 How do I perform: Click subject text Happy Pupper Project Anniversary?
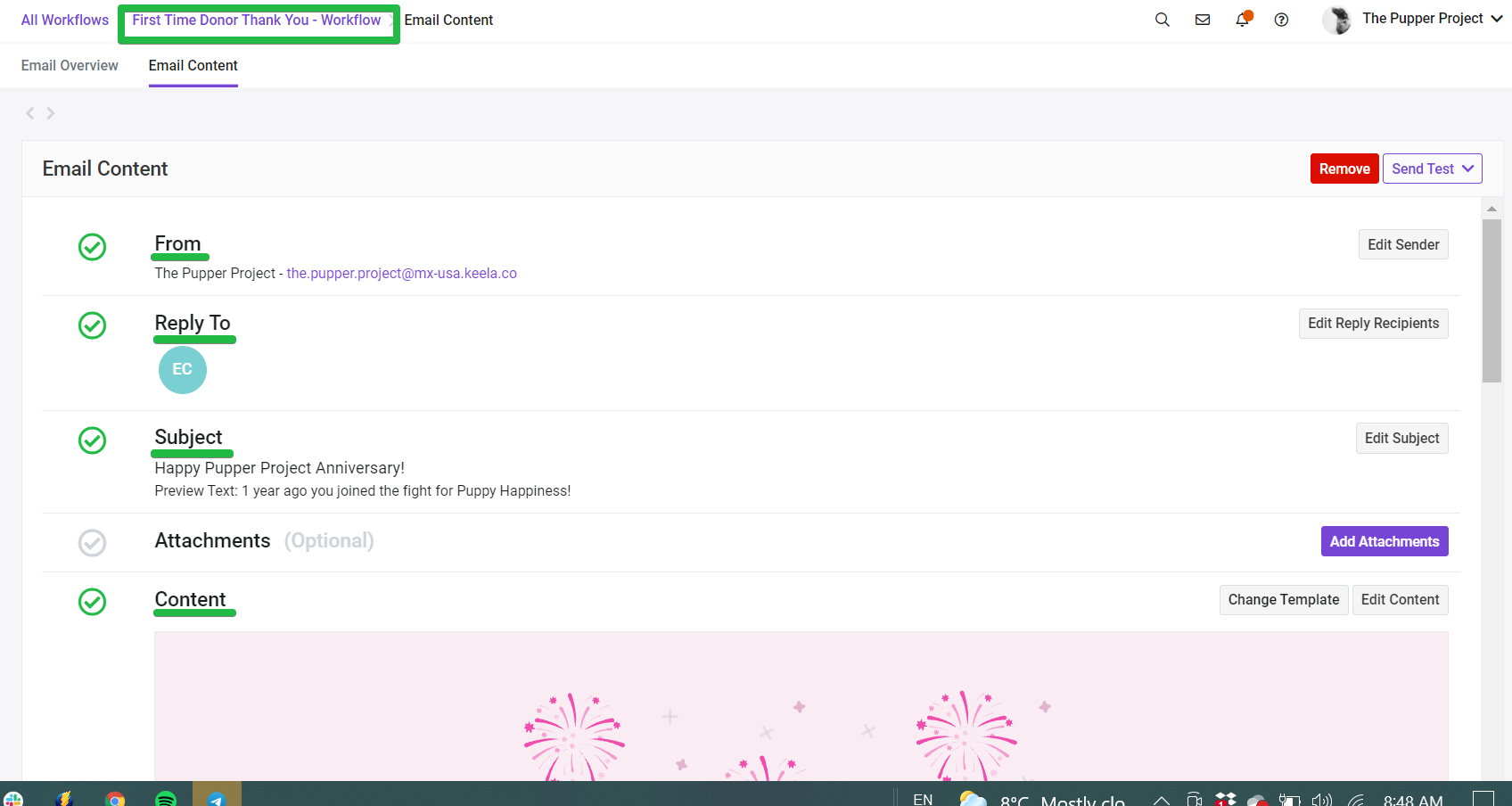coord(279,468)
